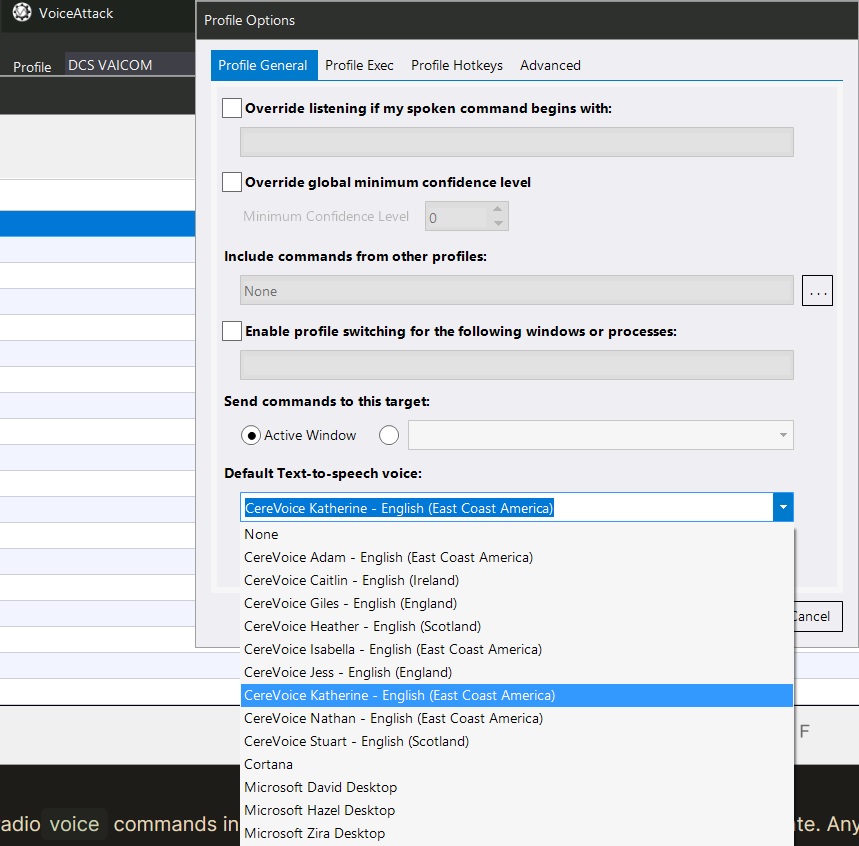Decrease the Minimum Confidence Level spinner
Screen dimensions: 859x846
(x=497, y=223)
